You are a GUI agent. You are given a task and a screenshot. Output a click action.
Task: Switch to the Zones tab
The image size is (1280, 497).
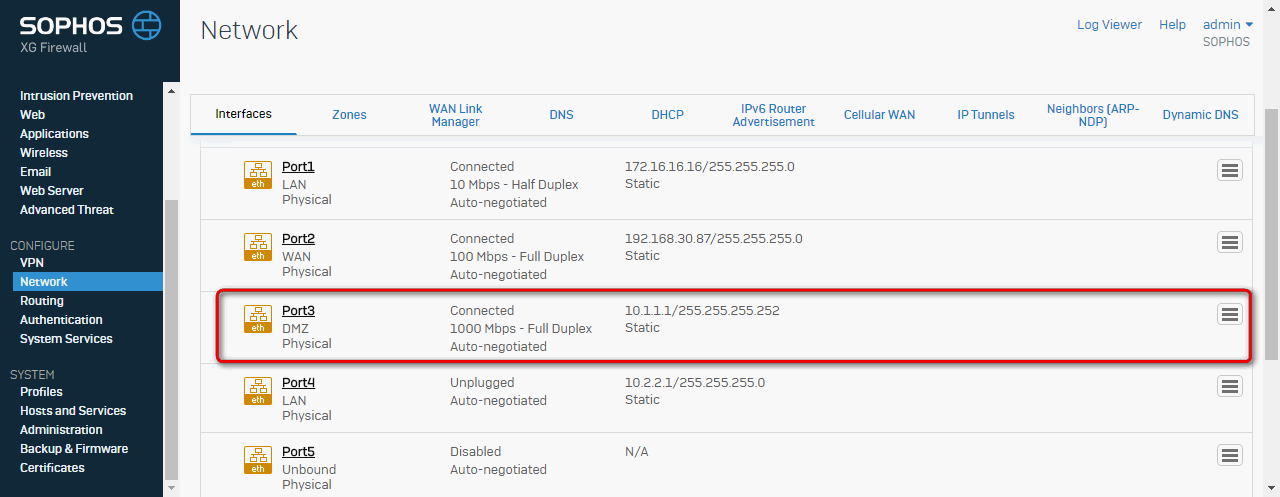(349, 115)
